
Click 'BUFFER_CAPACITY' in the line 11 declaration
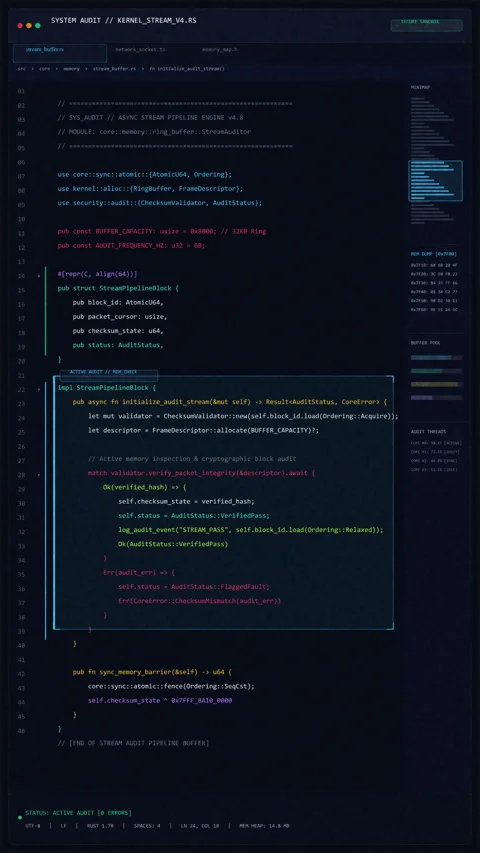click(x=124, y=231)
